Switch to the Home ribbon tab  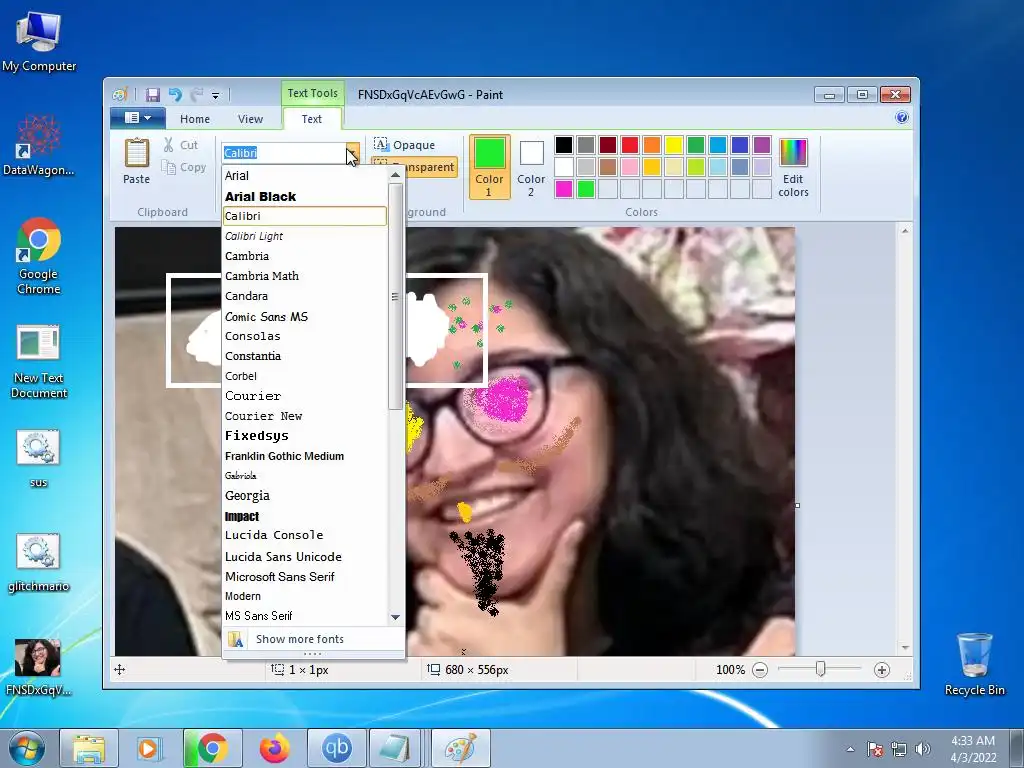195,119
